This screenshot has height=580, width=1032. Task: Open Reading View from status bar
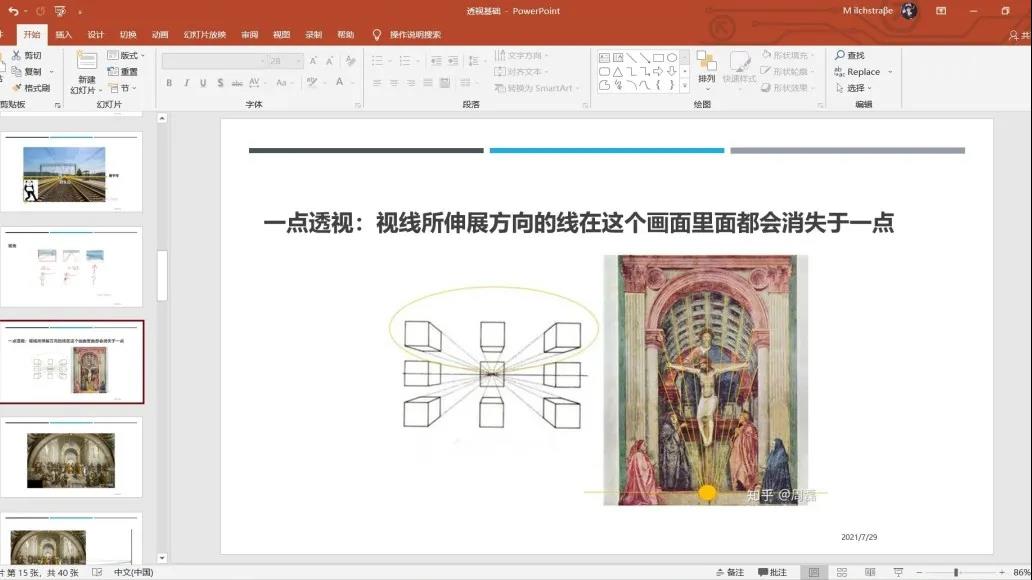click(x=869, y=572)
